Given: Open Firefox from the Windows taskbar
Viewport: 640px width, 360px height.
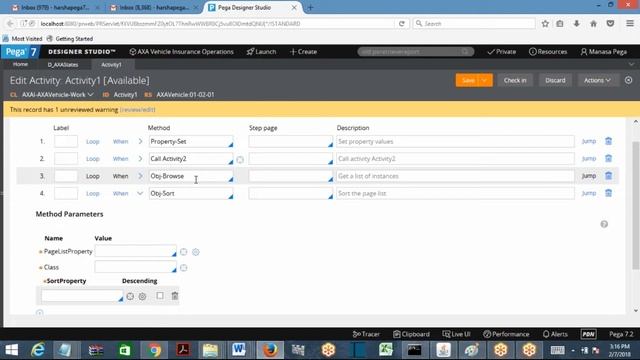Looking at the screenshot, I should [x=270, y=350].
